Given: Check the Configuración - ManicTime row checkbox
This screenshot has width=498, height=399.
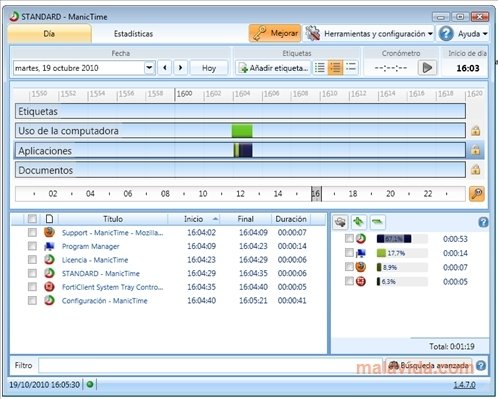Looking at the screenshot, I should [x=32, y=301].
